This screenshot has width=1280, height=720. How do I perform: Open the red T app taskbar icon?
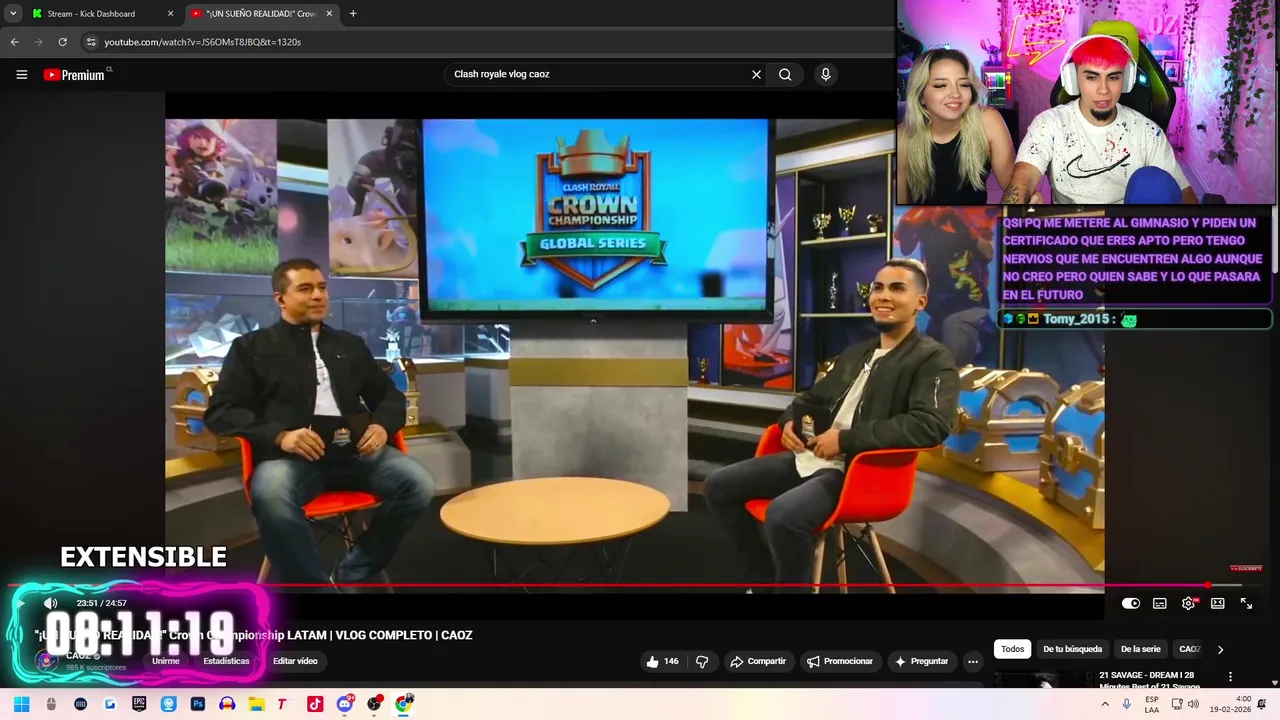(282, 704)
